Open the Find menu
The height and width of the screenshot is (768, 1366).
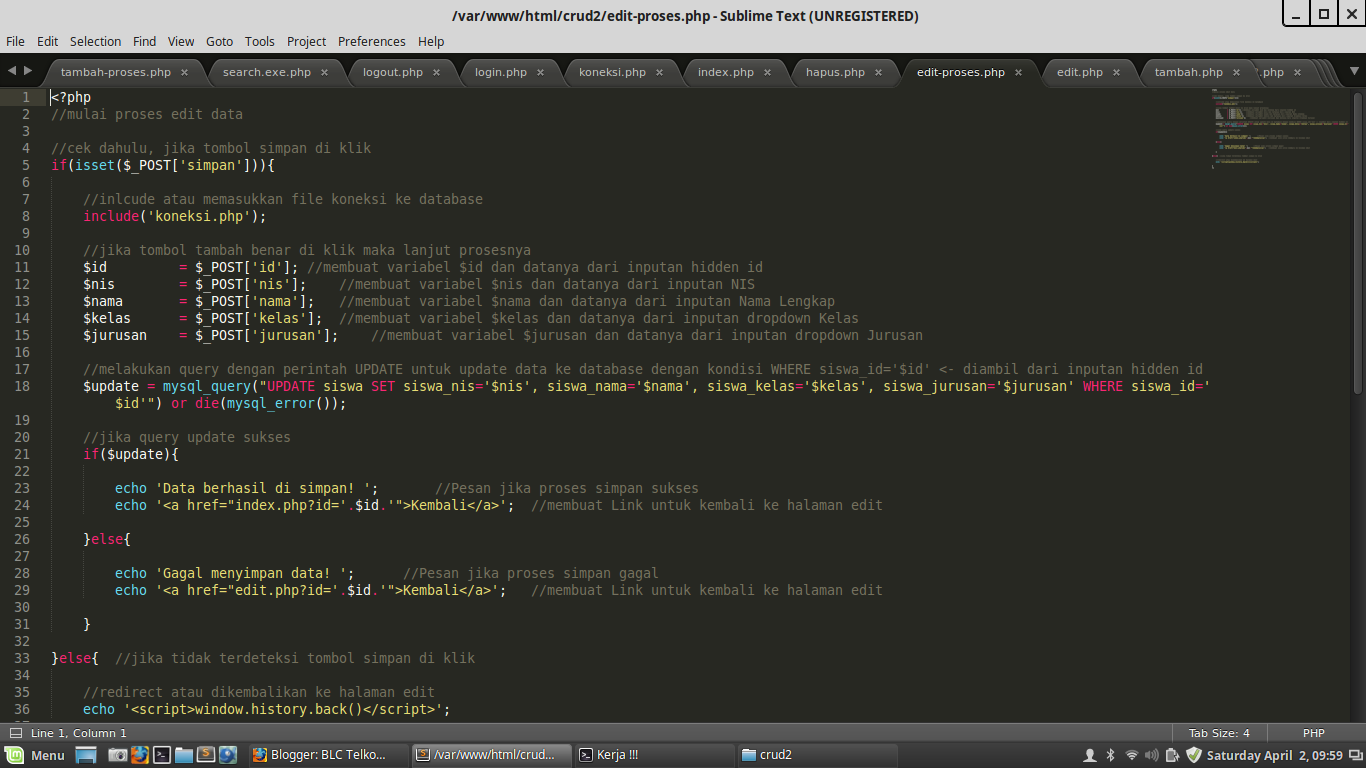(x=145, y=41)
